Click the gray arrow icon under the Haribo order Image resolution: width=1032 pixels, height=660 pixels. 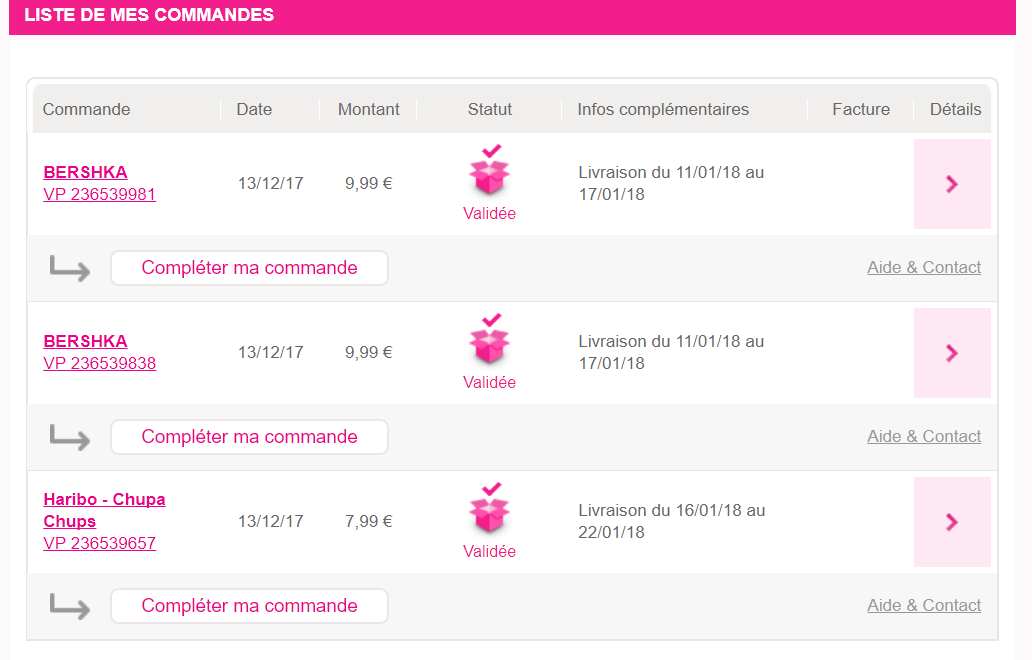pyautogui.click(x=69, y=606)
